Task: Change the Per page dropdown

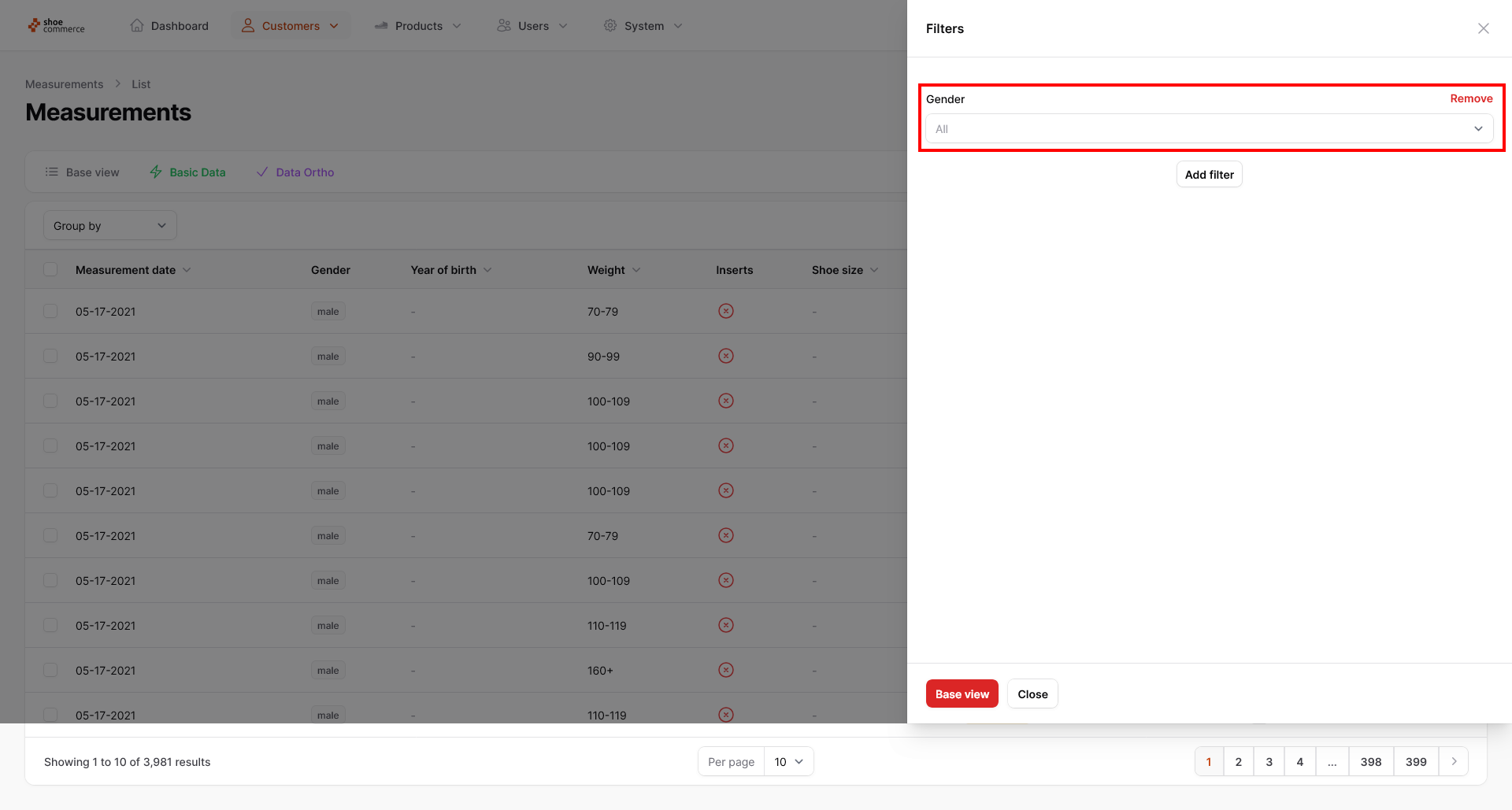Action: pyautogui.click(x=788, y=762)
